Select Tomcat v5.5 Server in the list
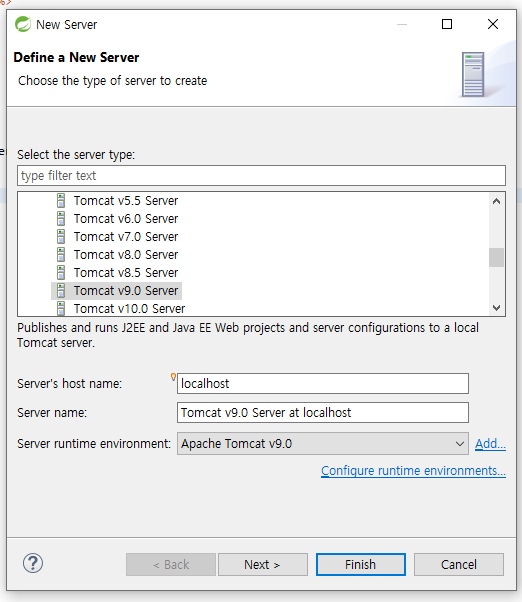This screenshot has width=522, height=602. [x=126, y=200]
